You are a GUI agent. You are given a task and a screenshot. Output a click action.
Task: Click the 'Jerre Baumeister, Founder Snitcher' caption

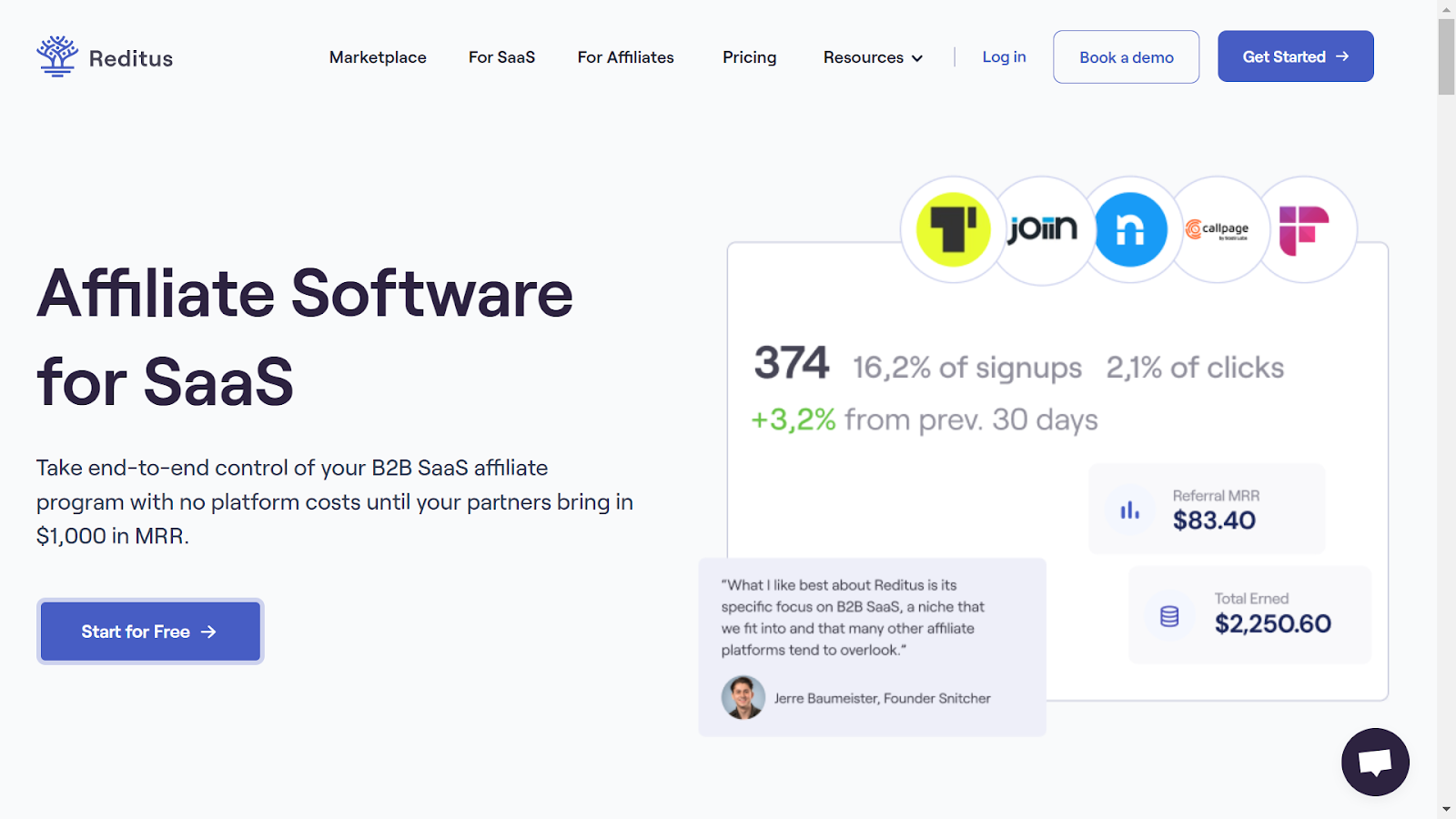(x=883, y=698)
